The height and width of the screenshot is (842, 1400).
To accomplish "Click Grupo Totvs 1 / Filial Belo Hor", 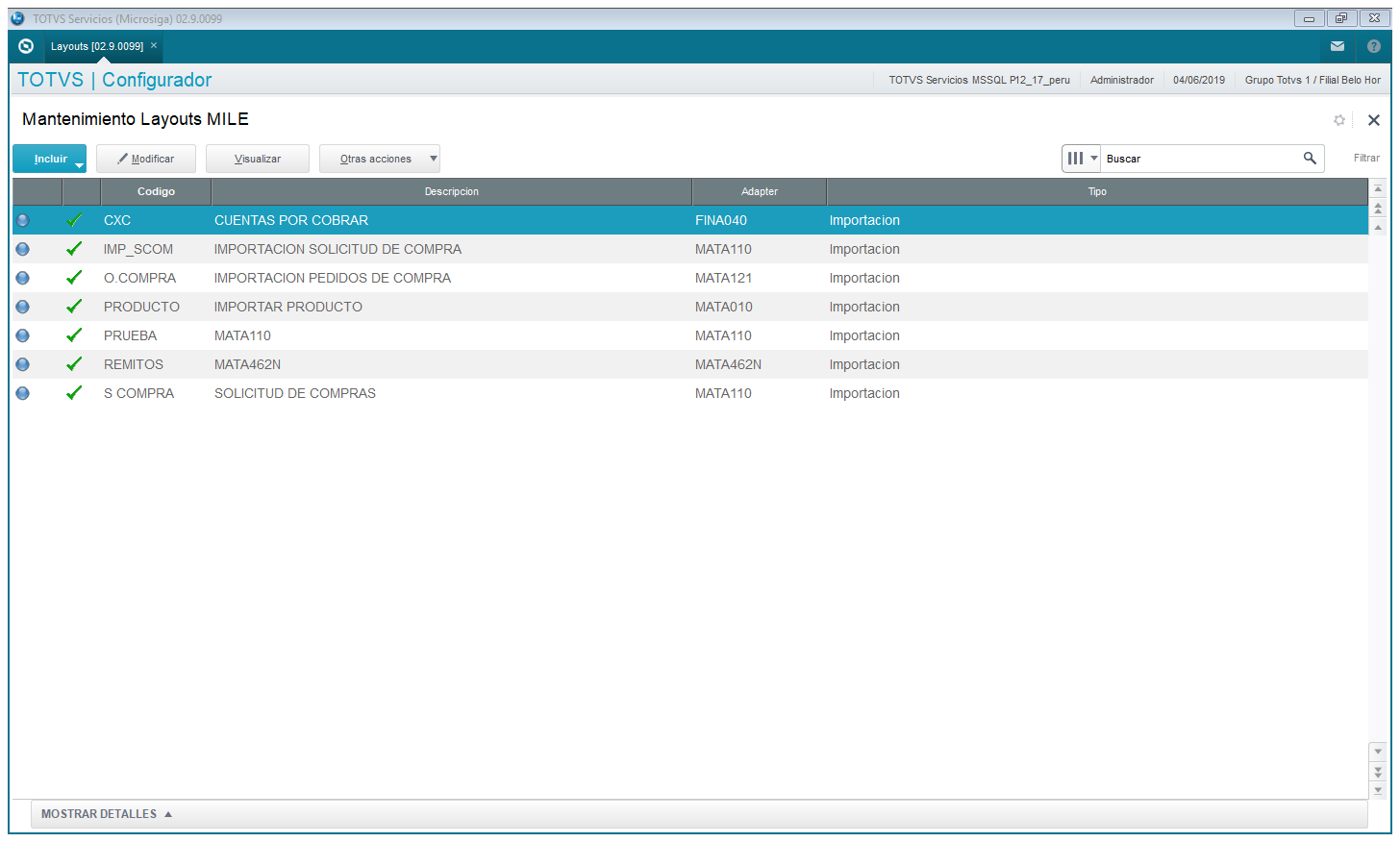I will 1312,80.
